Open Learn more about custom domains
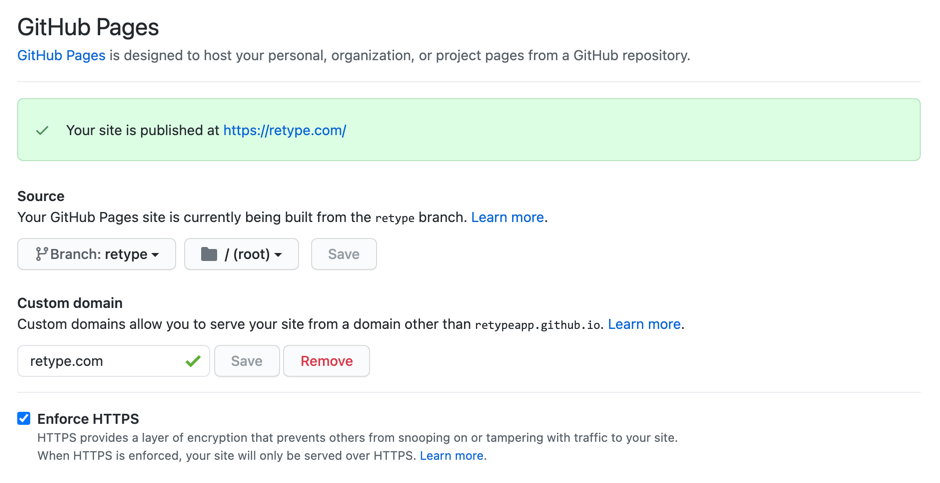The width and height of the screenshot is (940, 483). [645, 324]
